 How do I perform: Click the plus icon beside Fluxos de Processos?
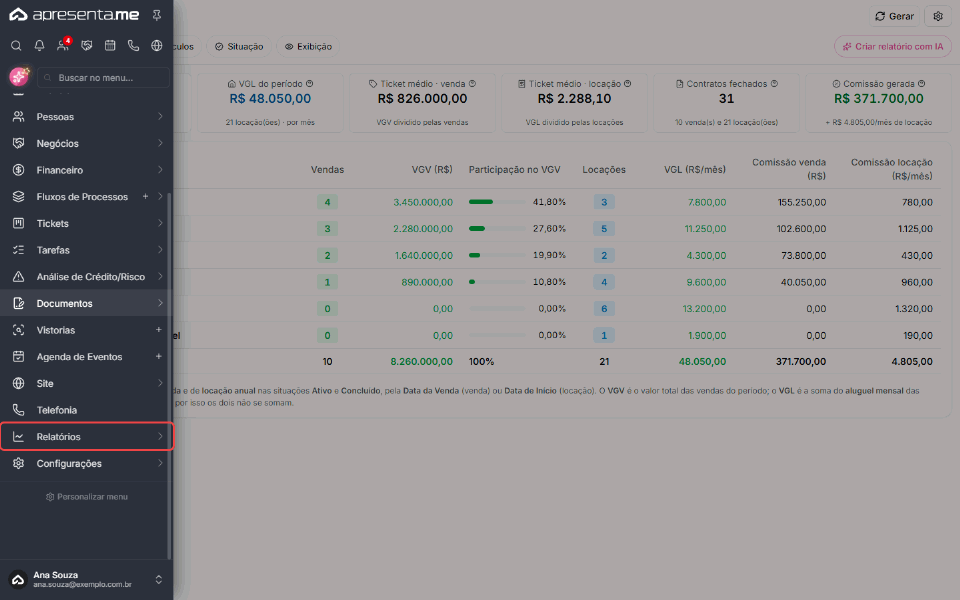coord(145,197)
